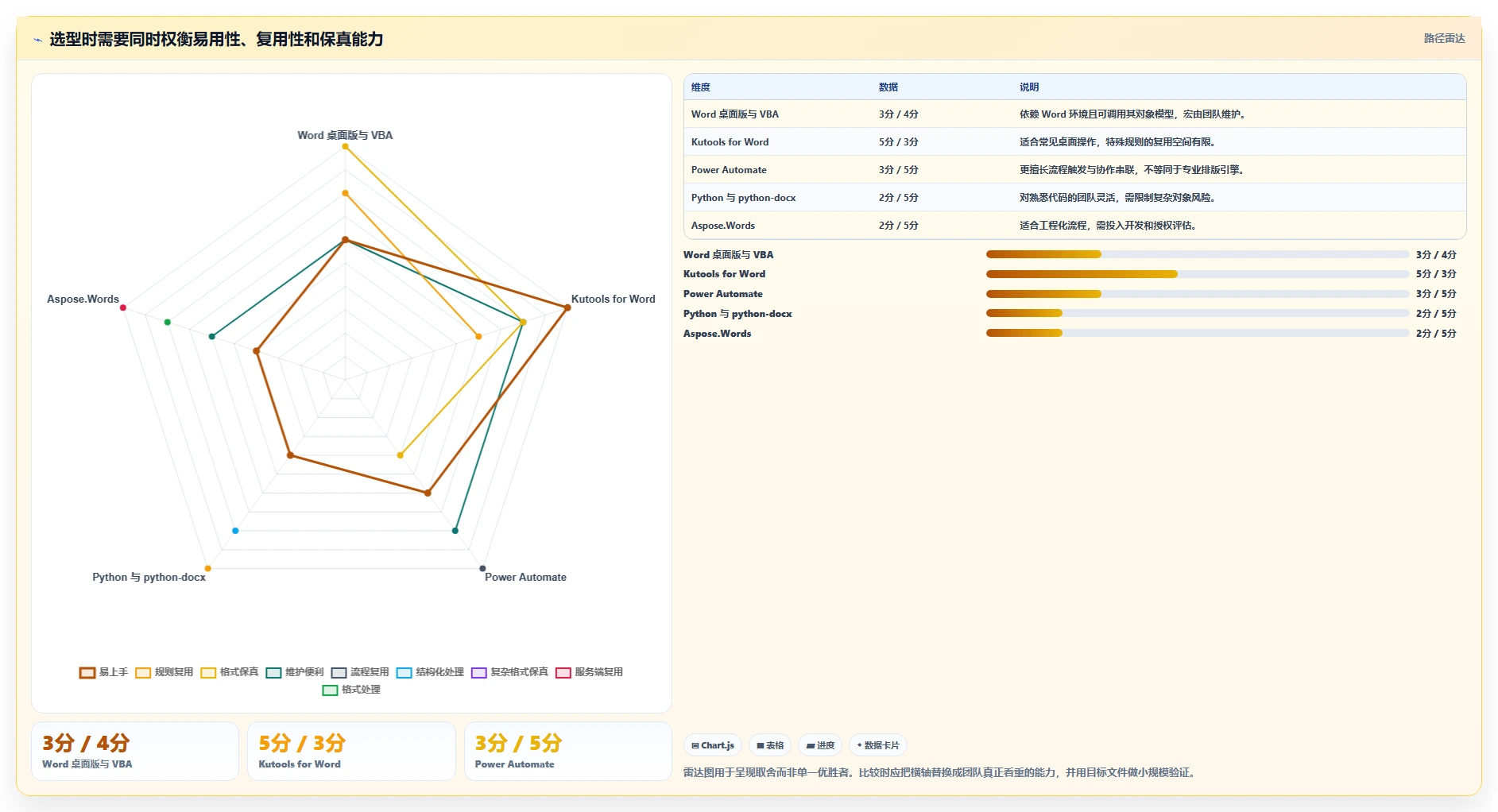This screenshot has height=812, width=1498.
Task: Click the sparkle icon on 数据卡片 chip
Action: pos(860,745)
